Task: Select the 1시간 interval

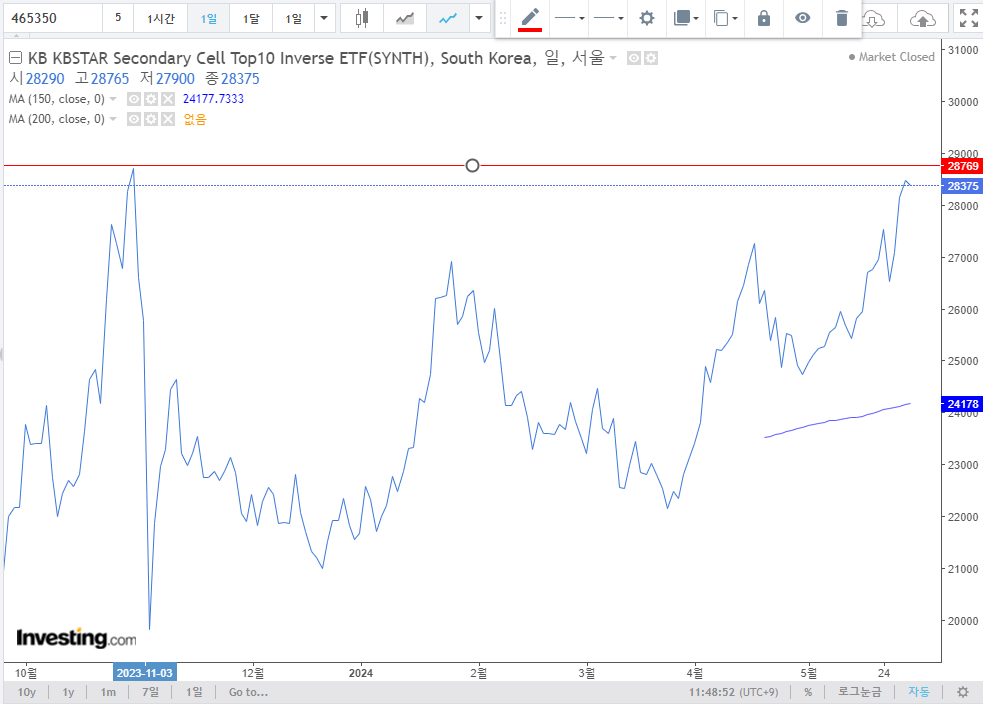Action: tap(160, 18)
